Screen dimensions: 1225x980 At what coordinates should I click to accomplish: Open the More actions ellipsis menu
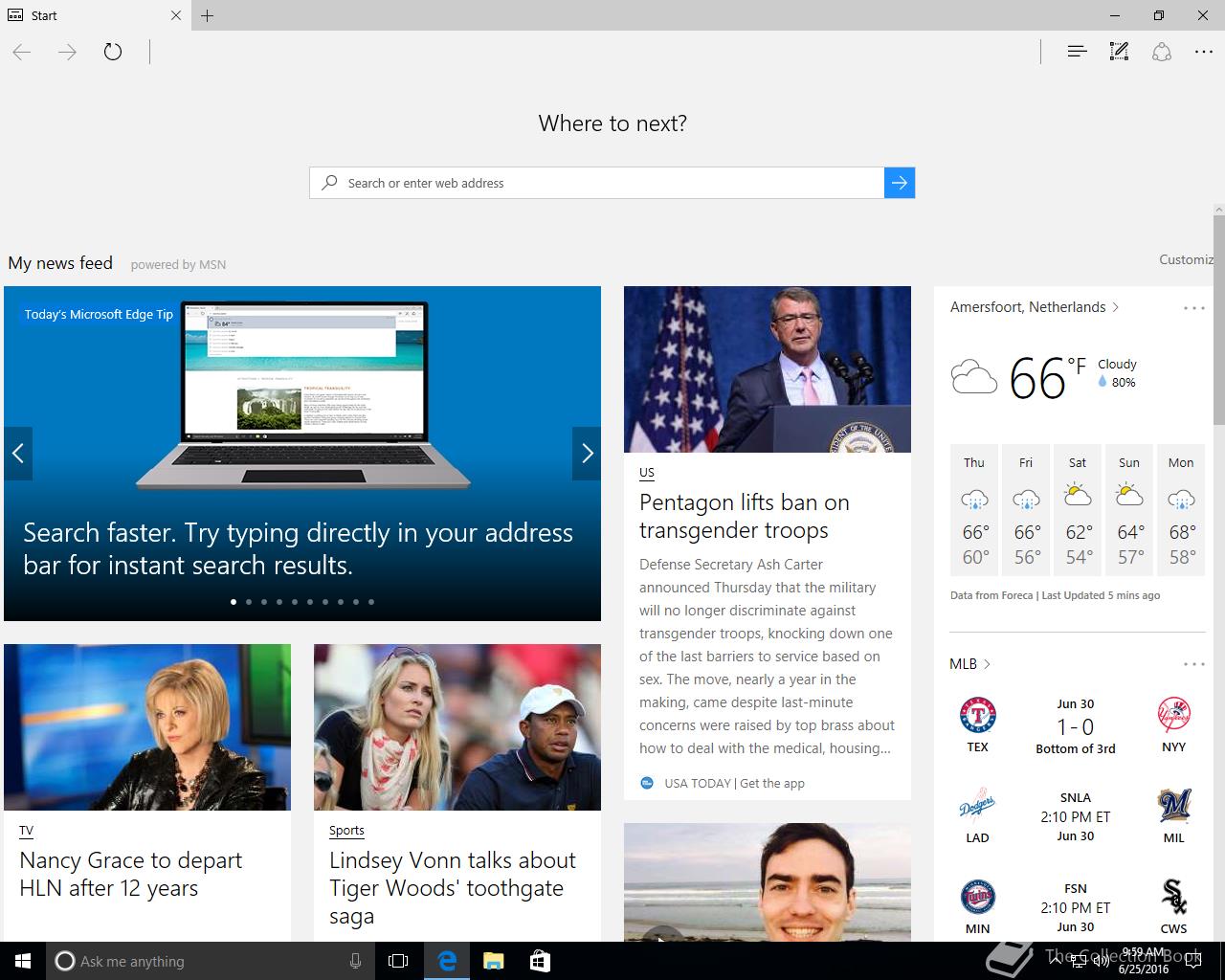tap(1204, 52)
